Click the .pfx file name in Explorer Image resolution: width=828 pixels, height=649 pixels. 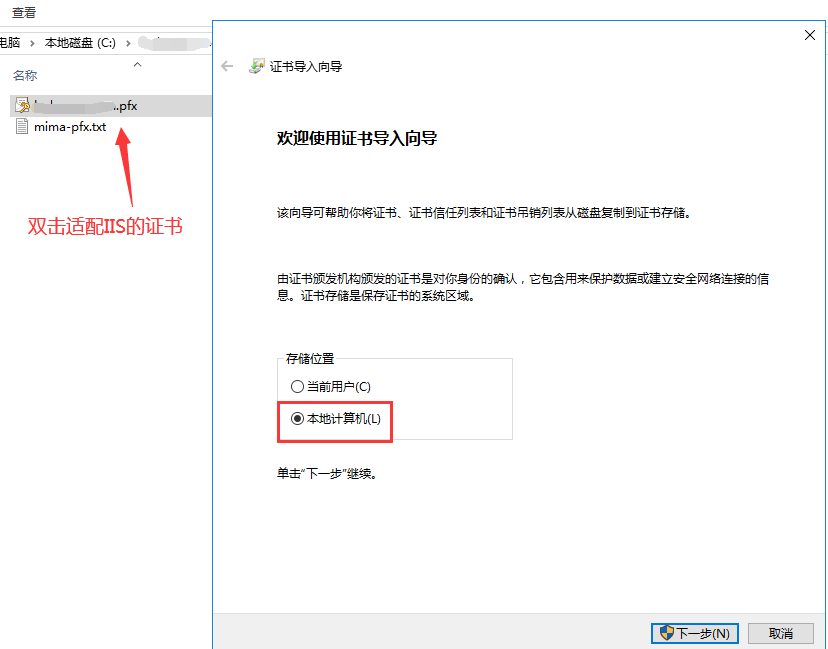[x=86, y=106]
